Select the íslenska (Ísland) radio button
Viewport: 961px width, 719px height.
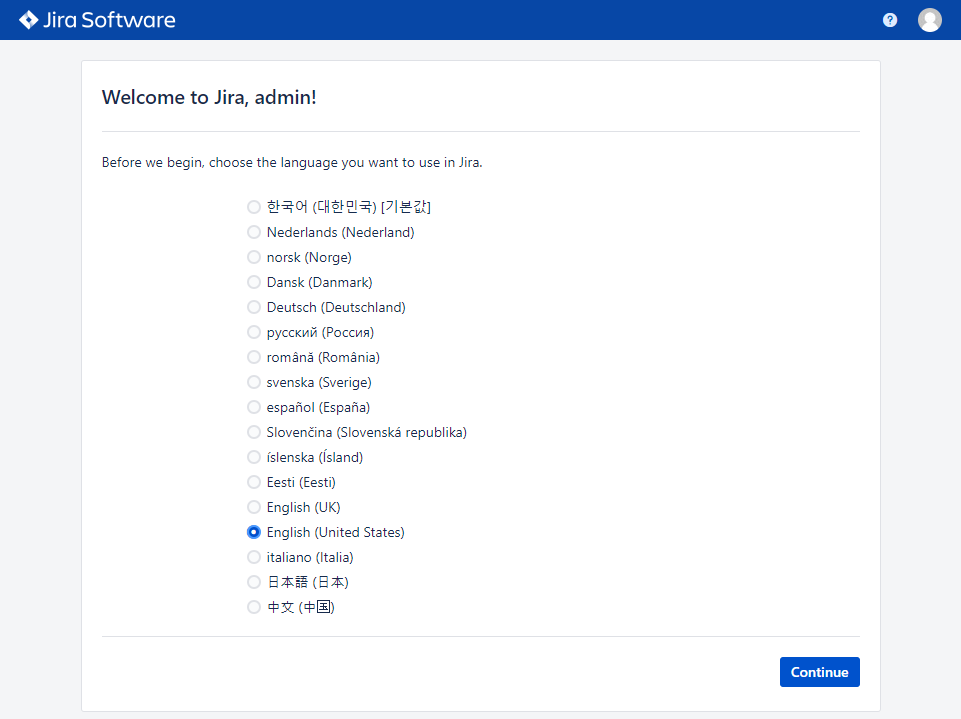click(x=254, y=457)
